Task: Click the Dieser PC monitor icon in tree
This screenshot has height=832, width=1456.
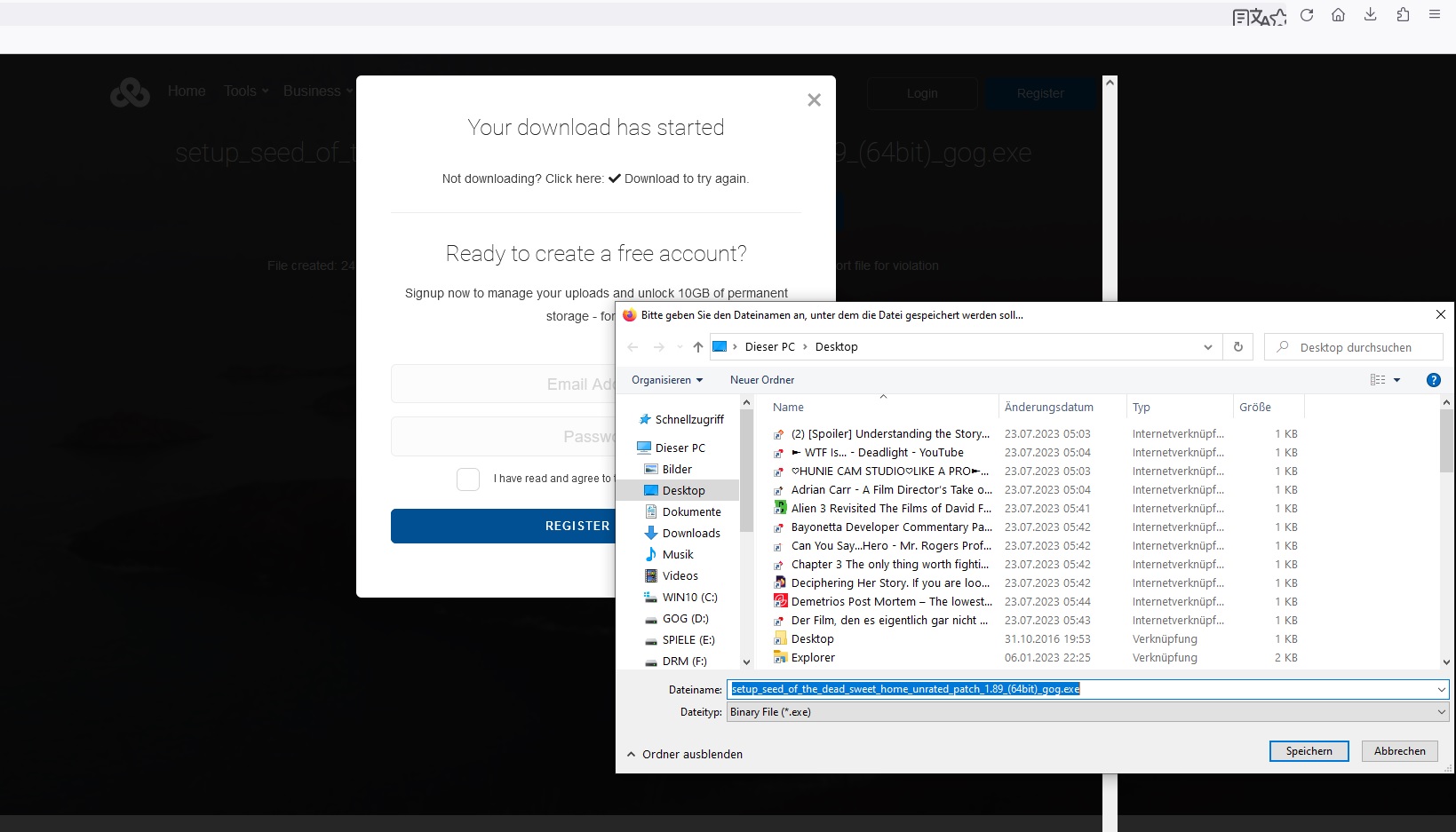Action: click(x=644, y=448)
